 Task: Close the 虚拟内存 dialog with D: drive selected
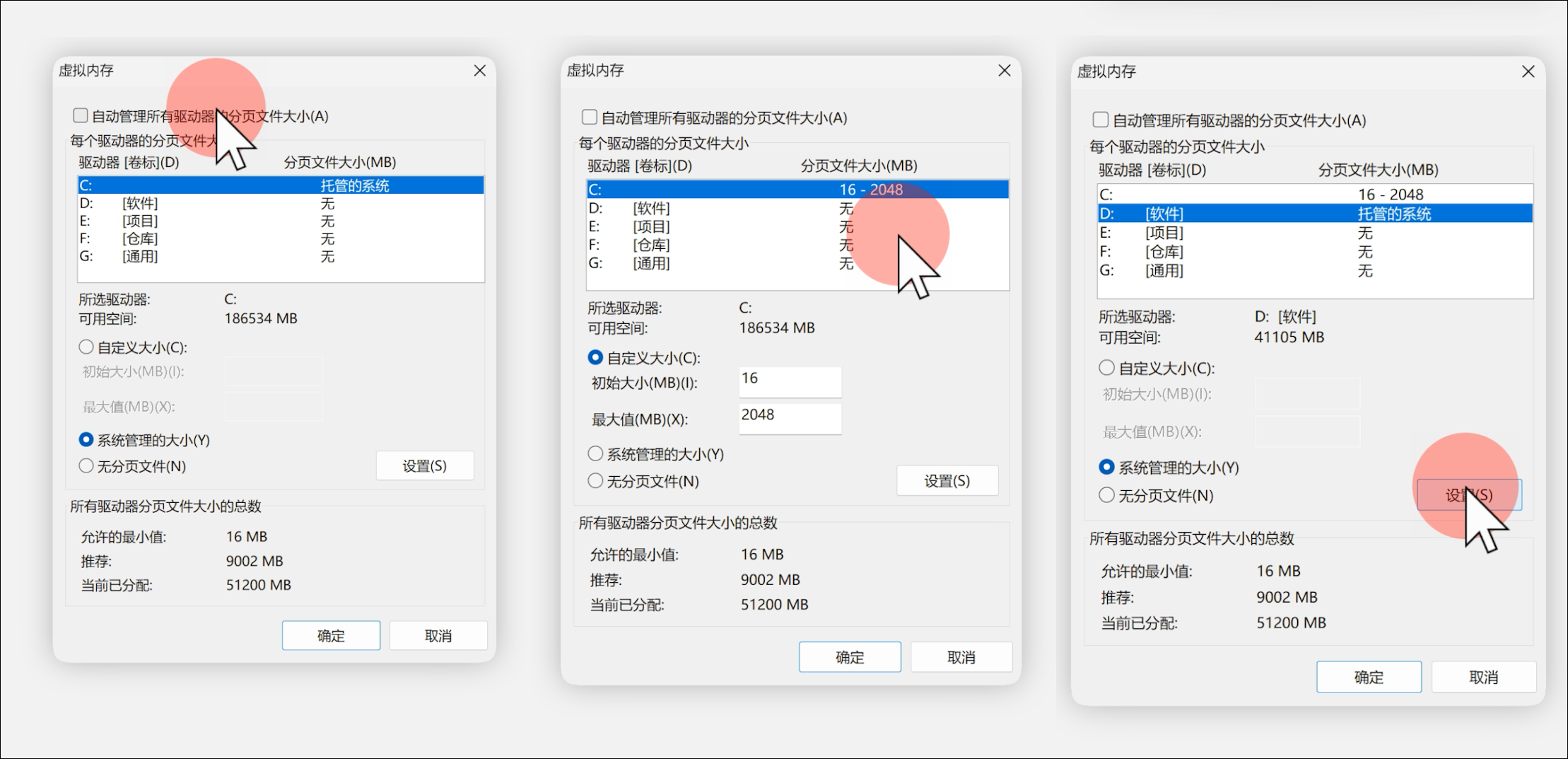[1528, 71]
